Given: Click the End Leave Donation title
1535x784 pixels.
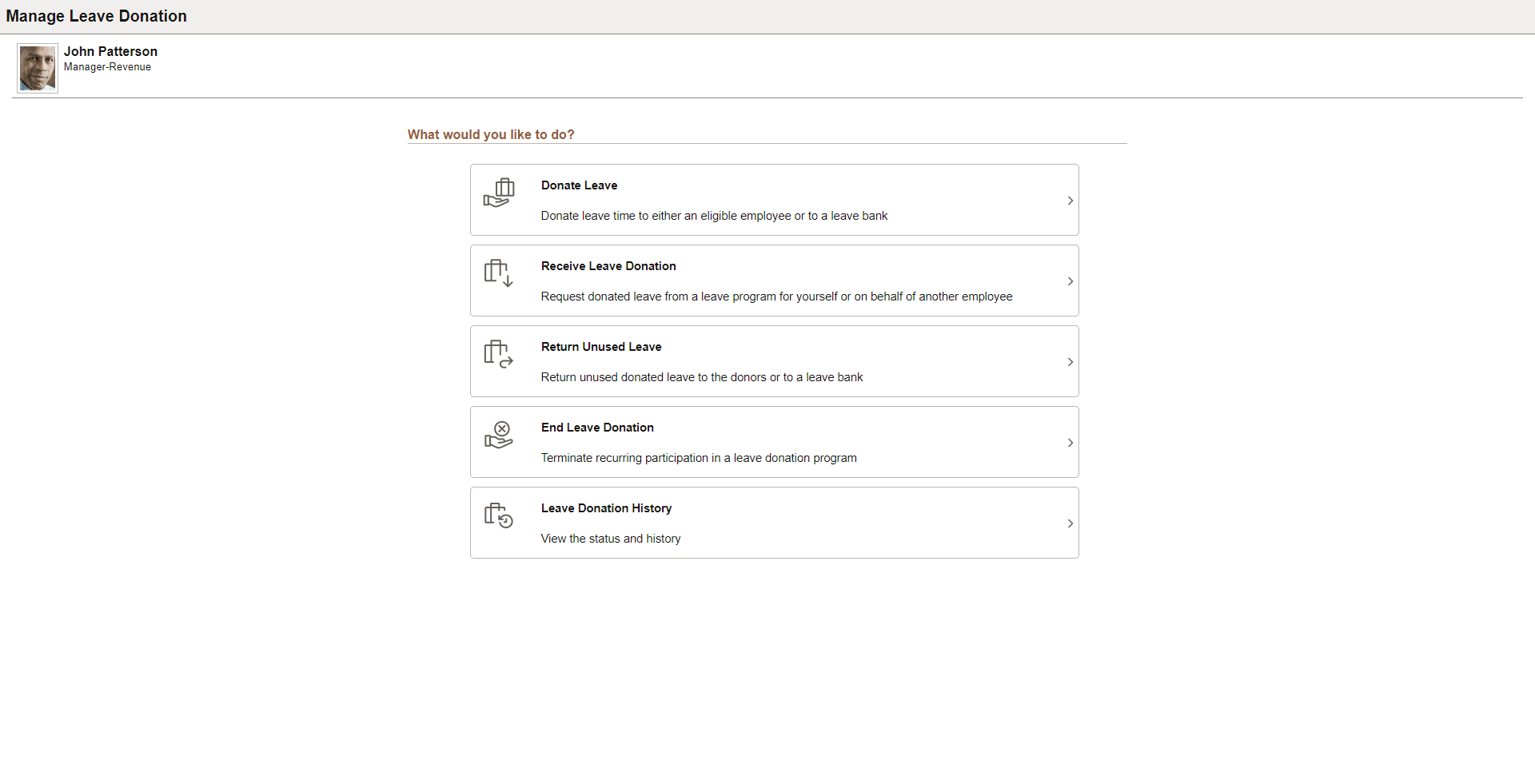Looking at the screenshot, I should point(596,427).
